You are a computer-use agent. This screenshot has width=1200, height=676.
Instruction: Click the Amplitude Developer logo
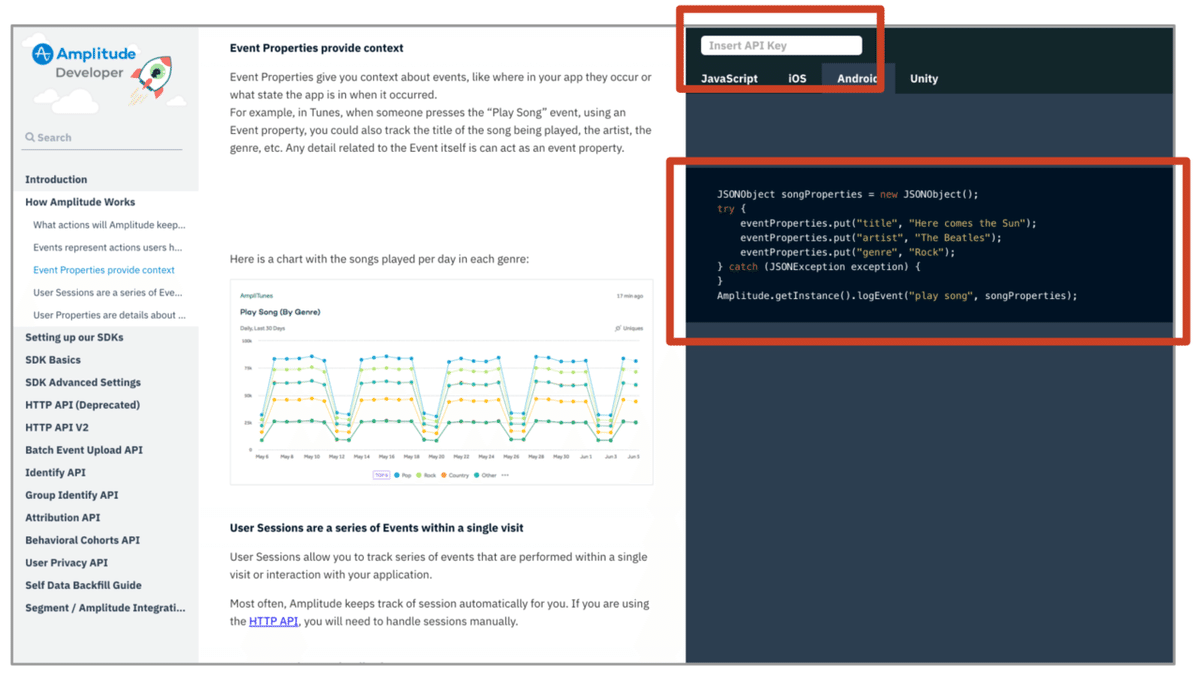[x=83, y=63]
